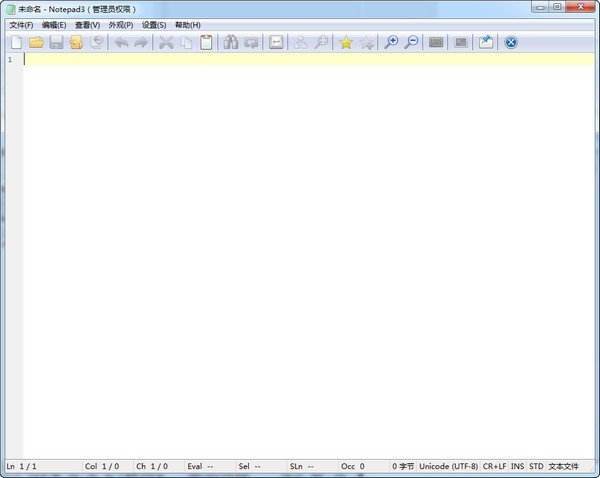Create a new blank document
600x478 pixels.
(x=16, y=42)
